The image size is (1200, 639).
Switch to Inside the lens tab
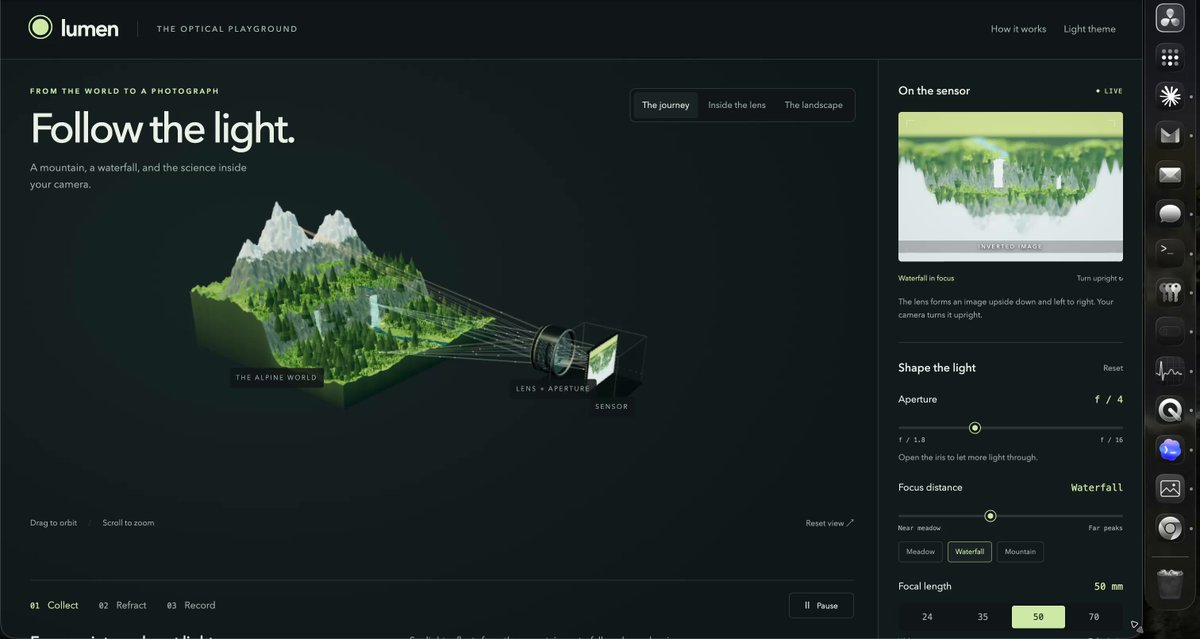click(x=737, y=105)
